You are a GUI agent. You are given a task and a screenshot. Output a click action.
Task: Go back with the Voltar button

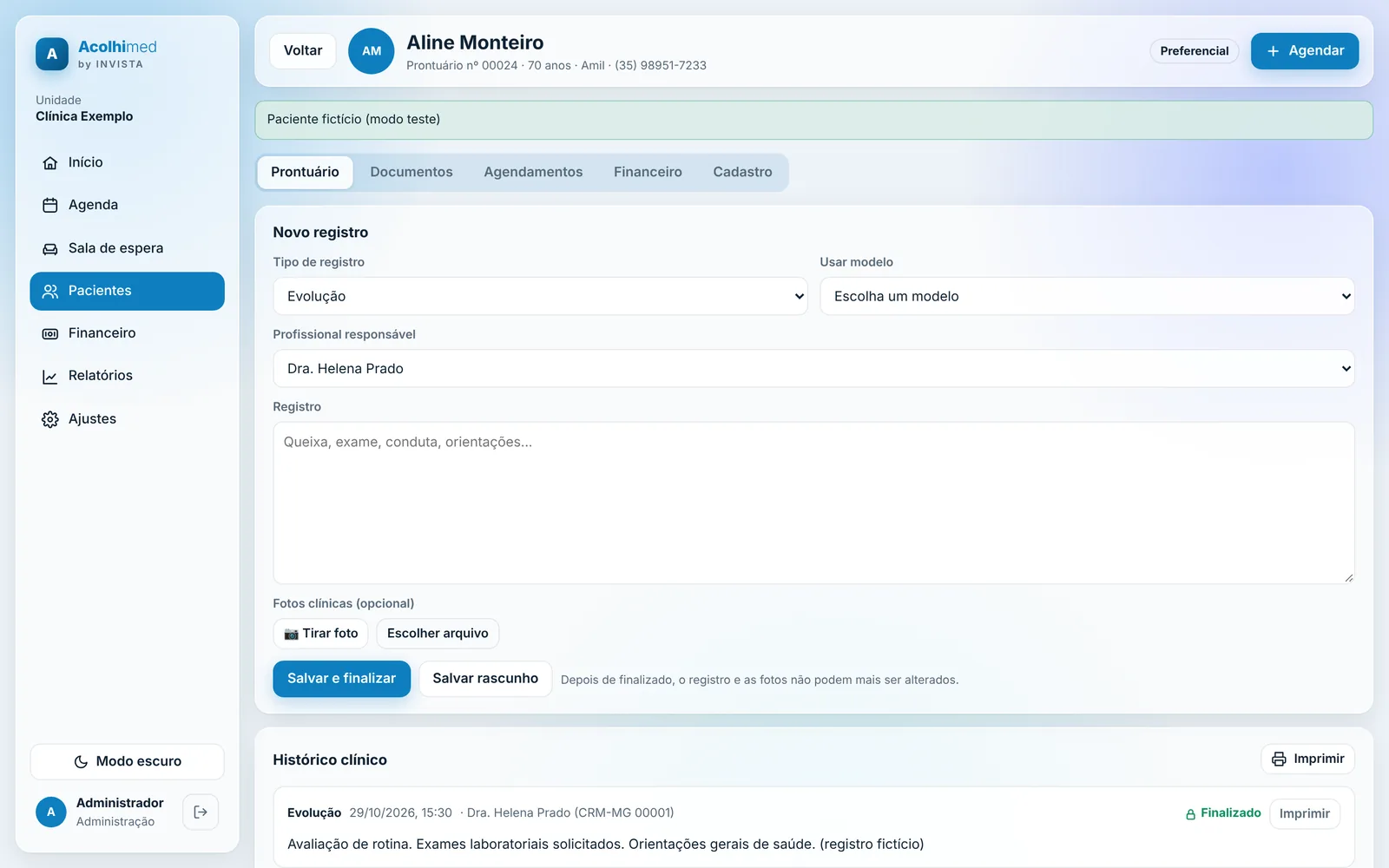(x=303, y=51)
